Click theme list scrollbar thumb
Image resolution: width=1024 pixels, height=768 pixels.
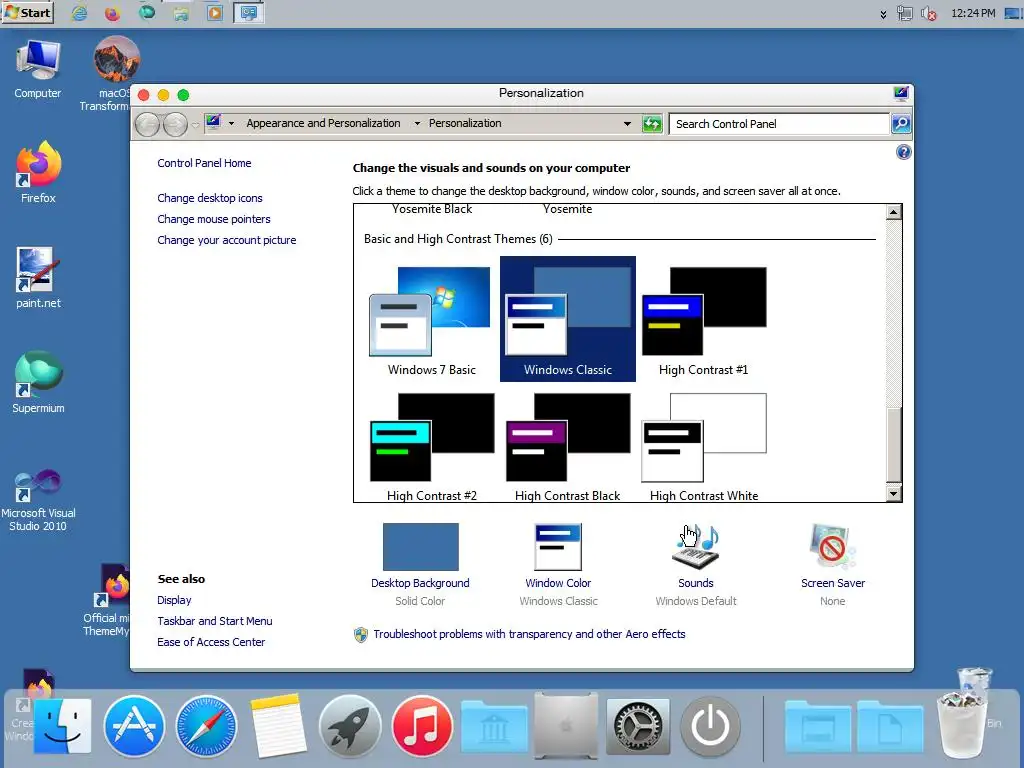(x=894, y=445)
